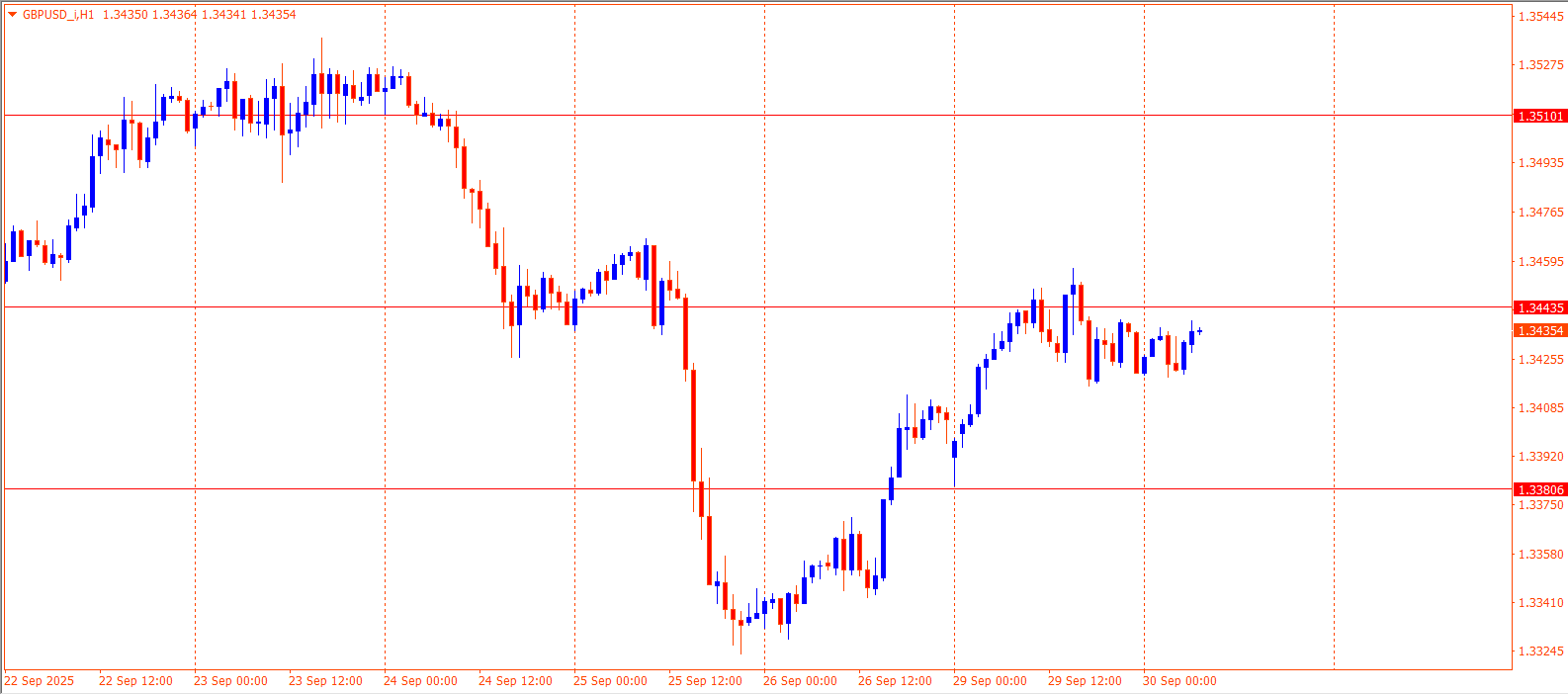Click the 1.34765 value on price axis
Screen dimensions: 1568x695
click(x=1540, y=213)
